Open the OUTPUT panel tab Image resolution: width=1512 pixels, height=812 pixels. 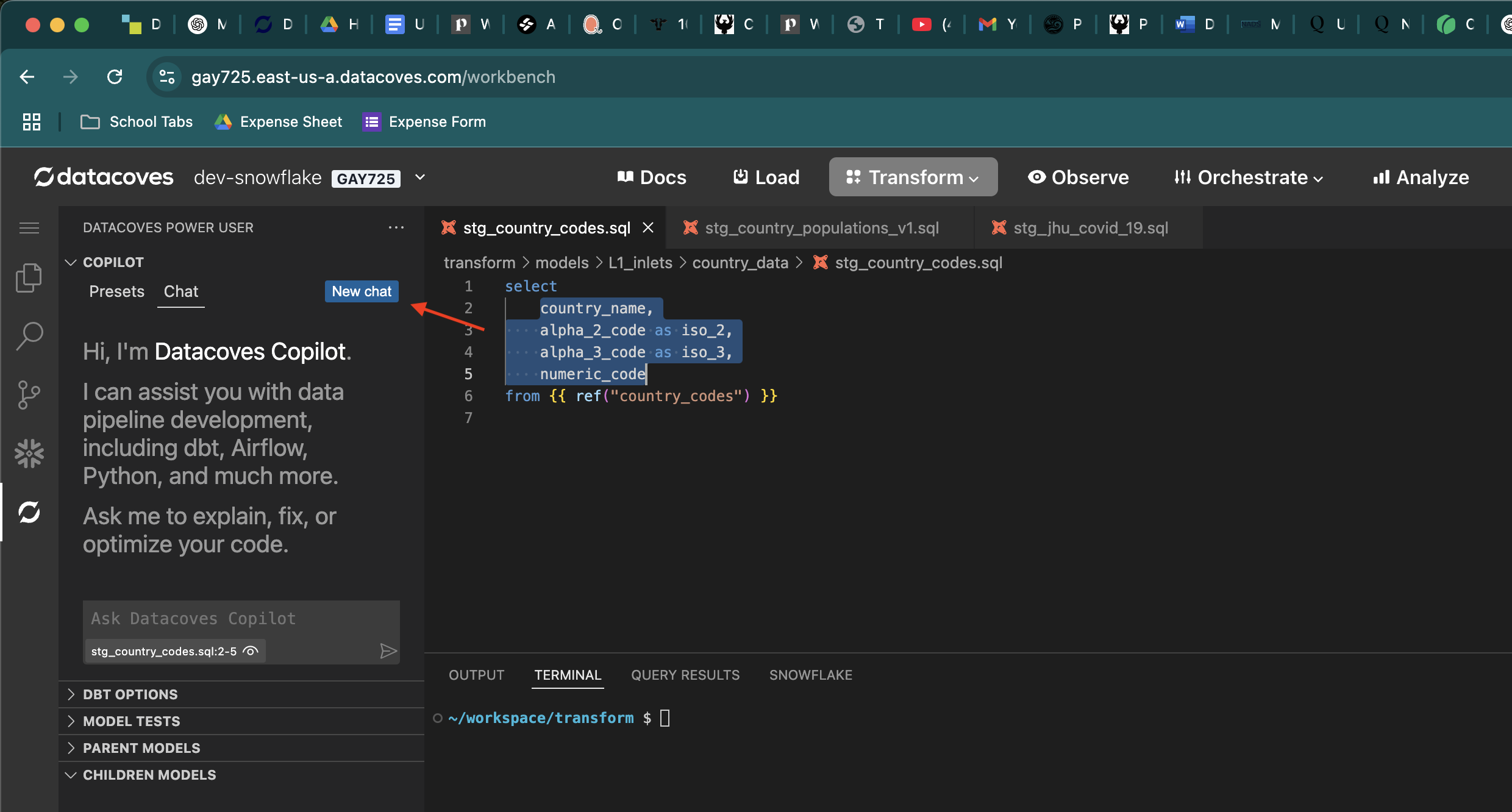tap(477, 675)
